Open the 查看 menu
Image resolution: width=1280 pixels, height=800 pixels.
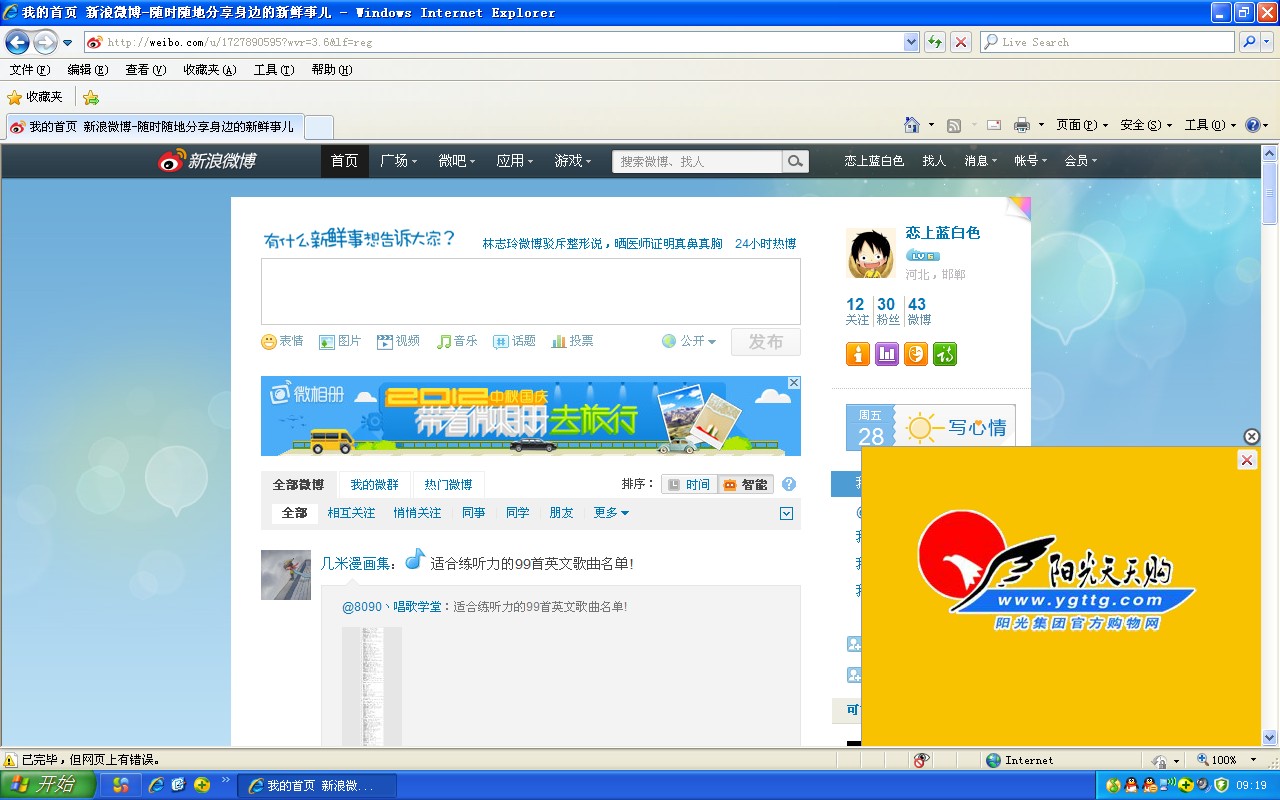tap(145, 70)
